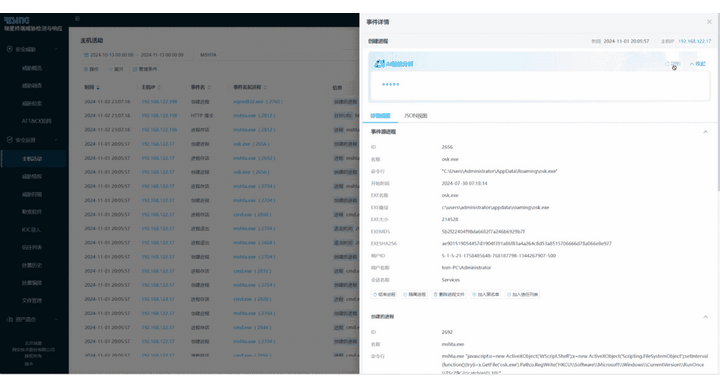Click the shield icon beside 安全威胁
The image size is (720, 388).
(10, 49)
